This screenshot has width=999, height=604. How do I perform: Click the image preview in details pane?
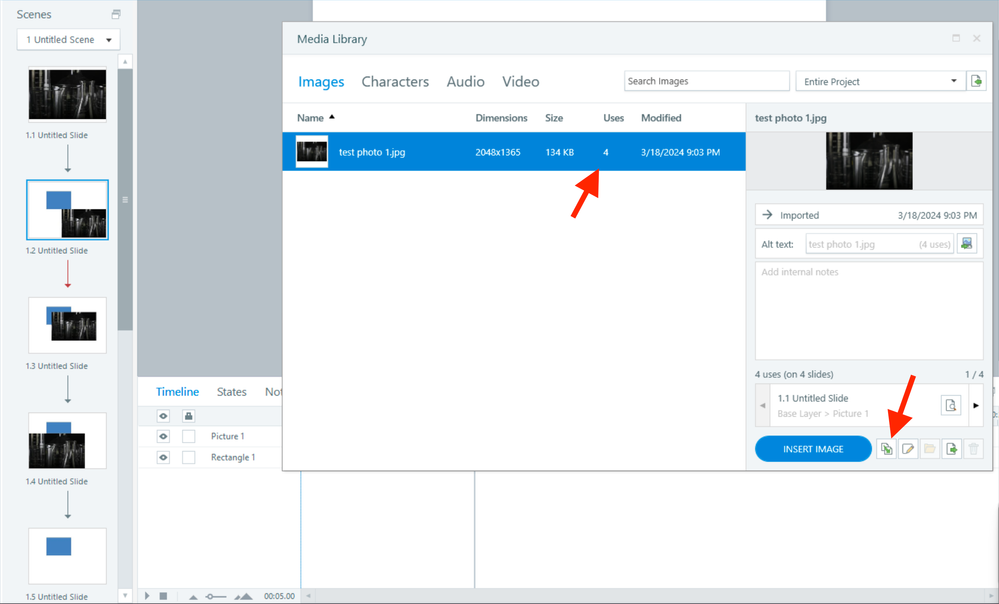tap(869, 161)
